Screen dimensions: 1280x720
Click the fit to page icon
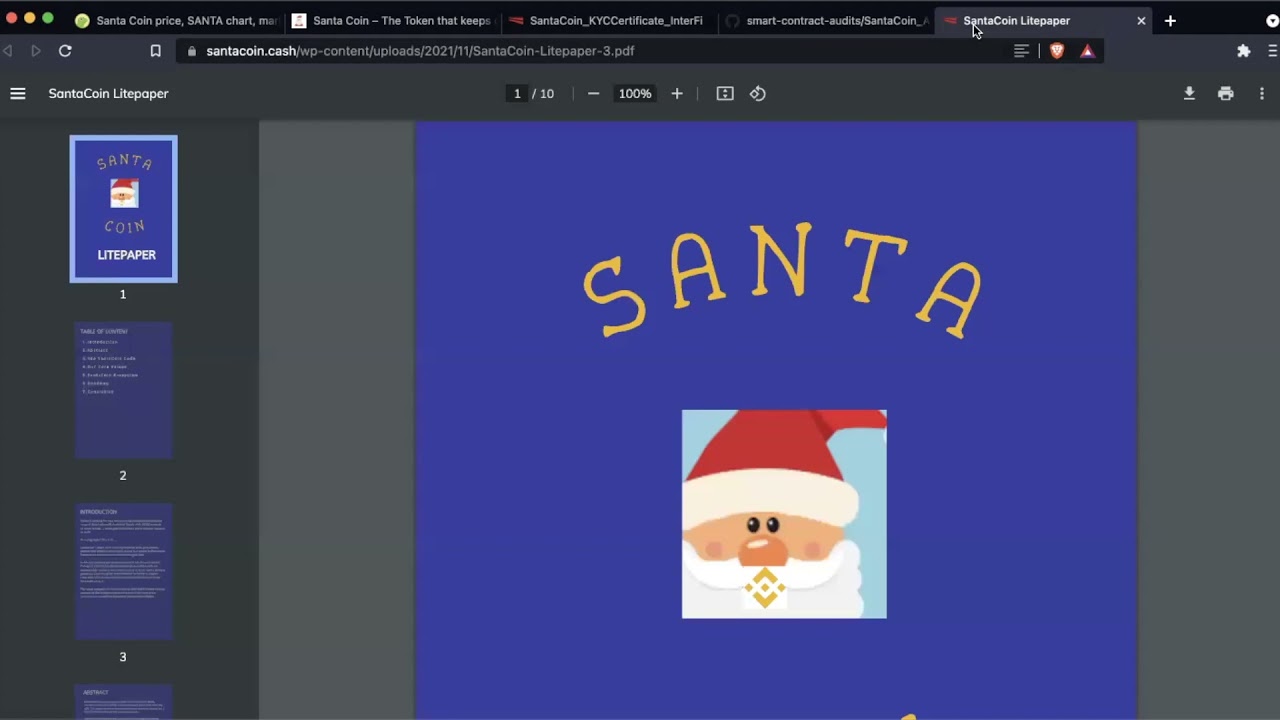coord(725,93)
